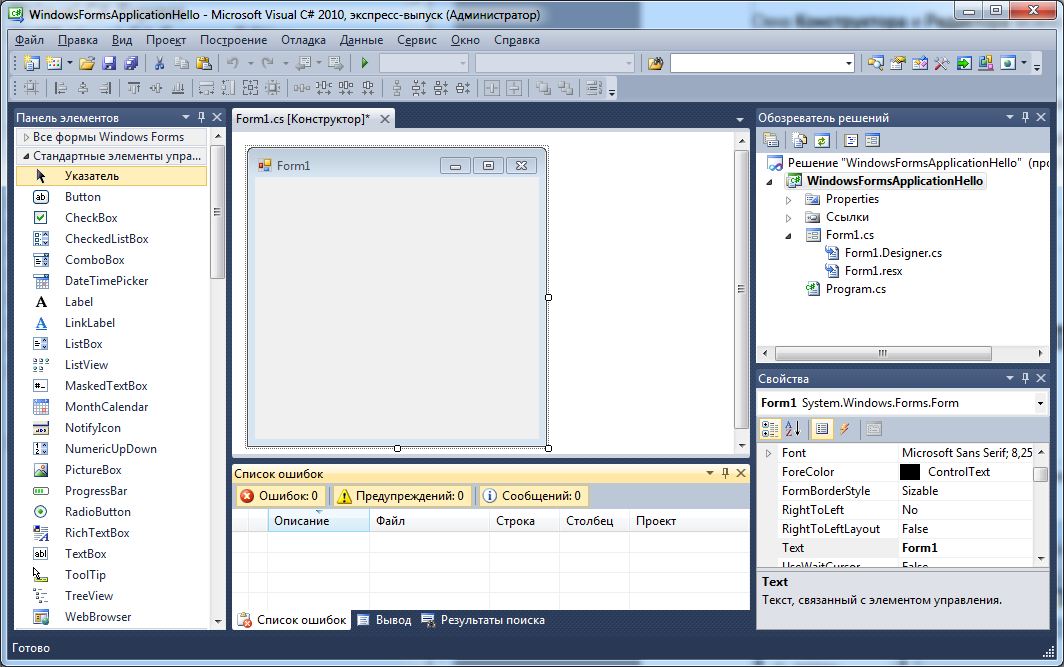Switch to the Результаты поиска tab
The width and height of the screenshot is (1064, 667).
pyautogui.click(x=483, y=620)
